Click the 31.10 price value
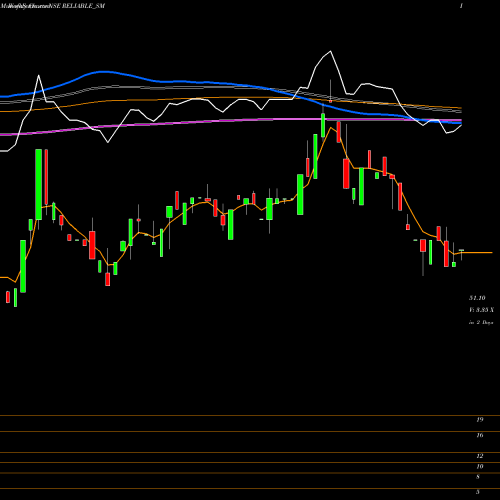Screen dimensions: 500x500 click(477, 298)
